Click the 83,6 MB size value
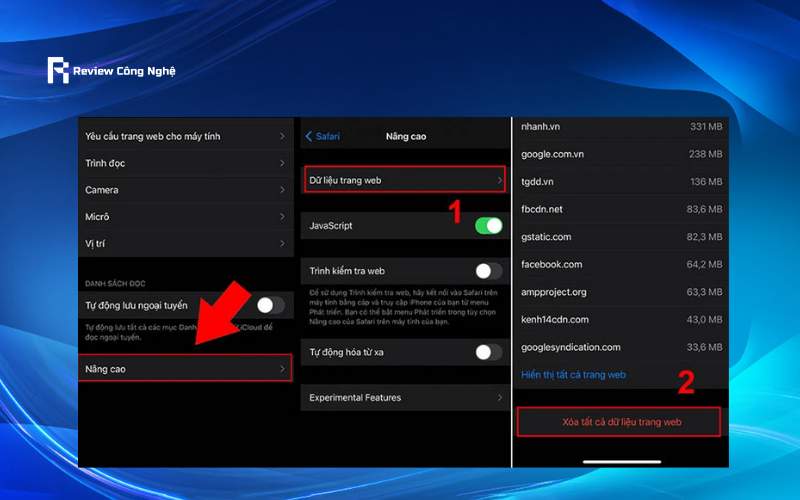800x500 pixels. [x=705, y=209]
